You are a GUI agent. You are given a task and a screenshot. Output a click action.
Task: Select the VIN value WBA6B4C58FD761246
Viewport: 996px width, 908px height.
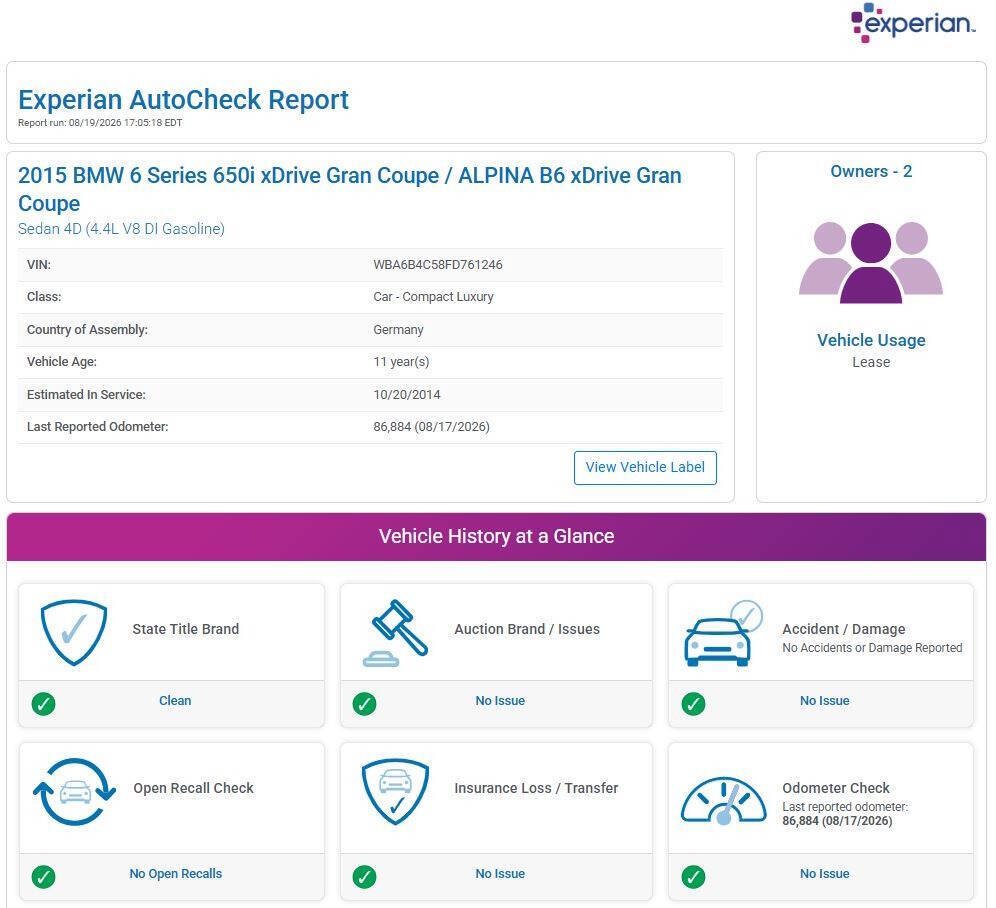tap(438, 264)
